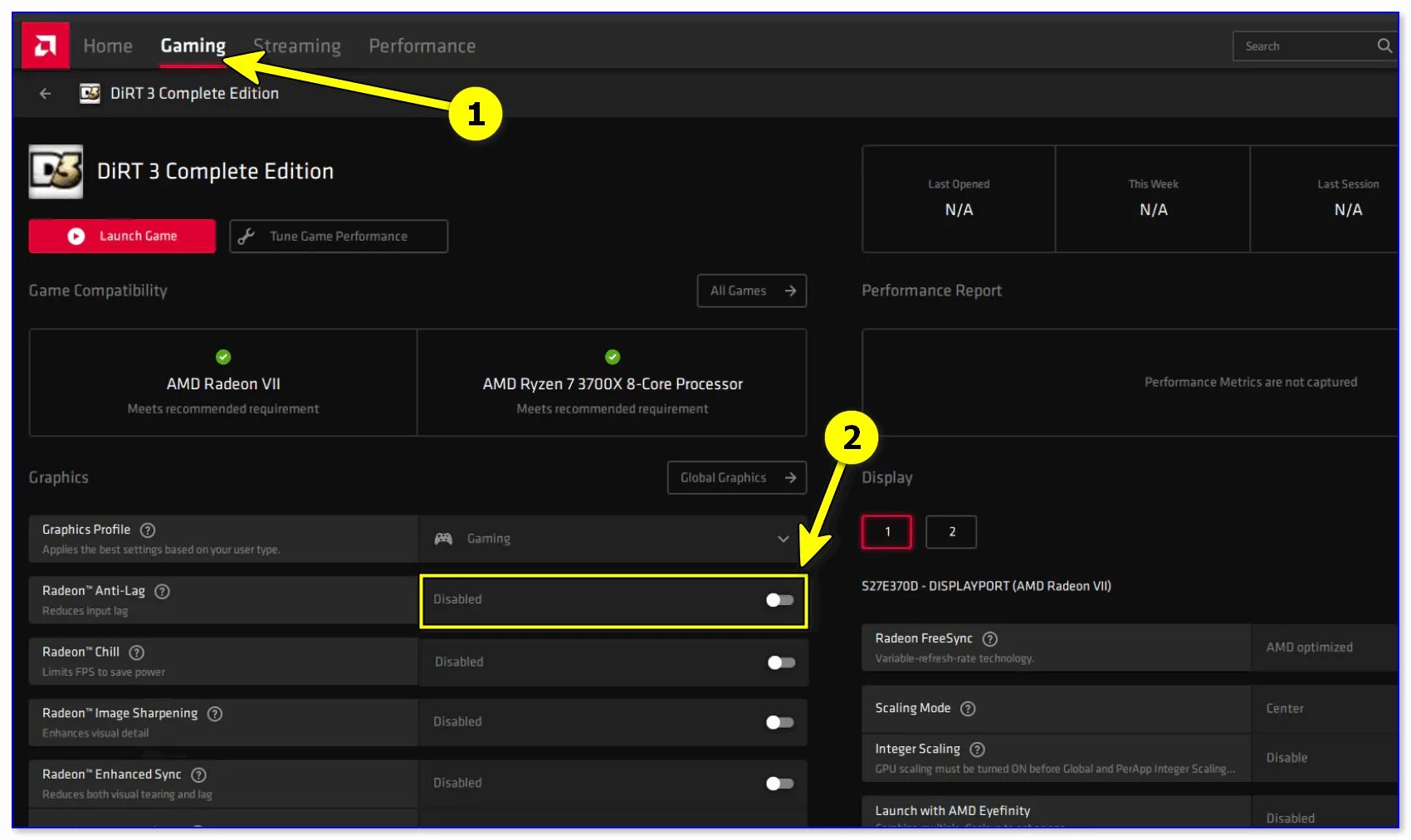Switch to the Performance tab
This screenshot has height=840, width=1411.
[x=422, y=46]
